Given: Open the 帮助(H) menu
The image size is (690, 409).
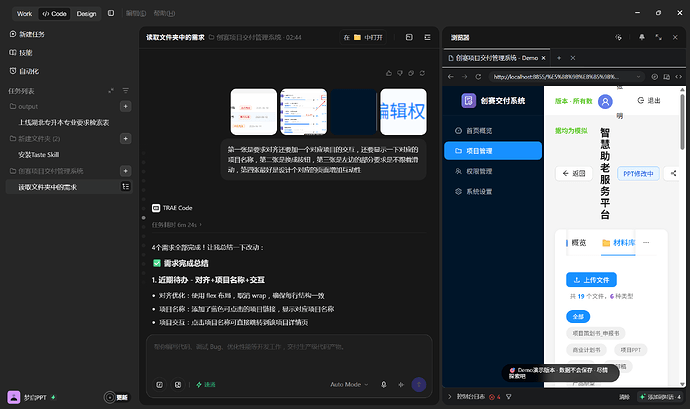Looking at the screenshot, I should (x=164, y=13).
